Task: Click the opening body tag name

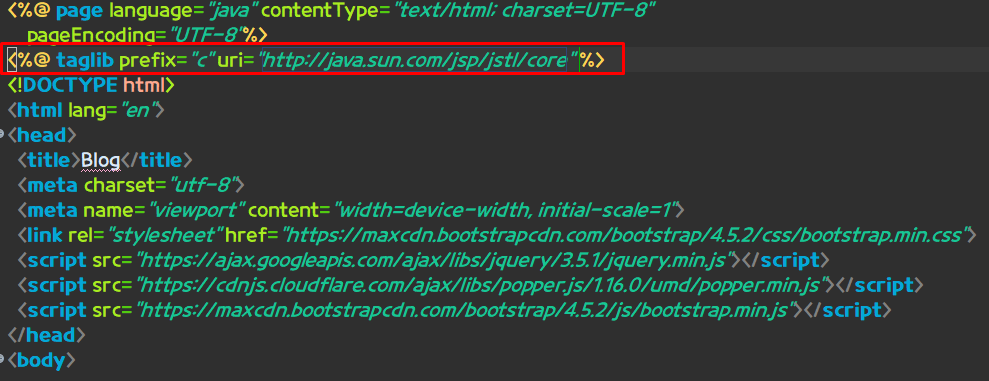Action: (x=42, y=360)
